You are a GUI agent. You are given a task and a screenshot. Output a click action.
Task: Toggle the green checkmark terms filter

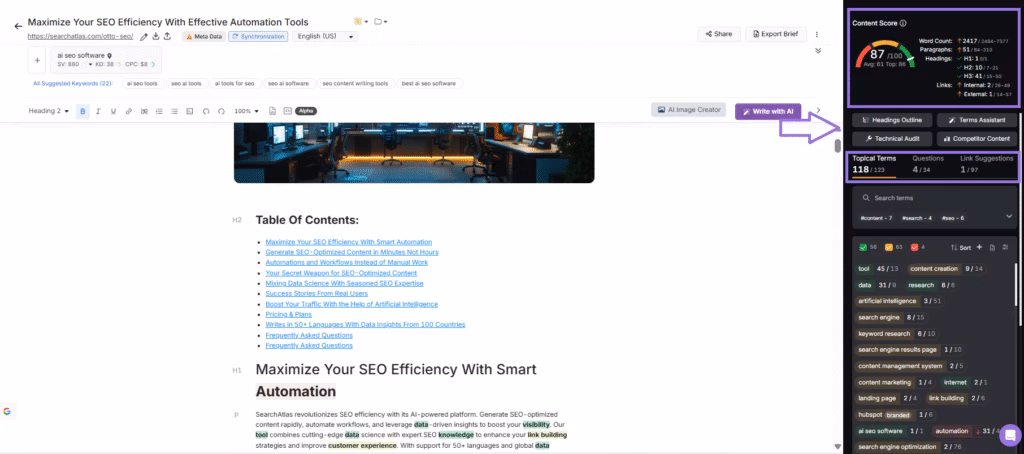[862, 247]
